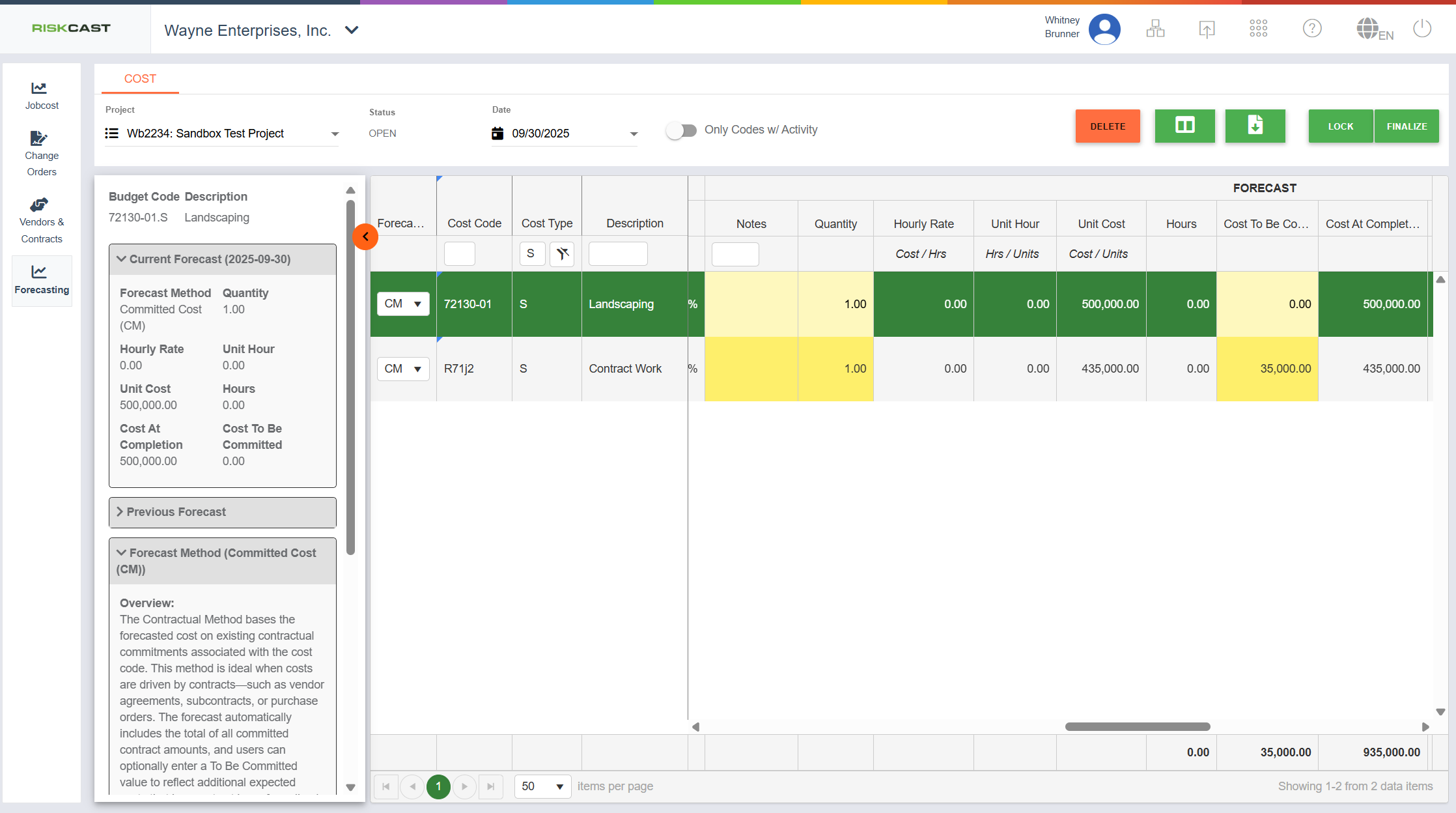
Task: Click the green column layout button
Action: point(1184,126)
